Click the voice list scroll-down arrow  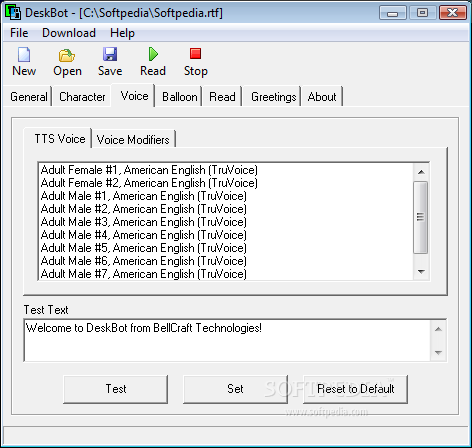click(421, 272)
